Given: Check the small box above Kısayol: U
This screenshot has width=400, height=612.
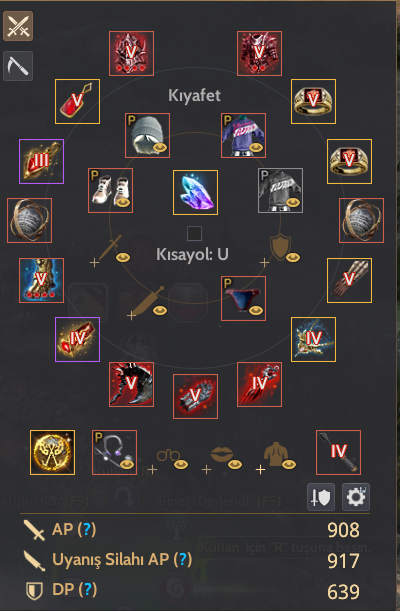Looking at the screenshot, I should (x=194, y=234).
